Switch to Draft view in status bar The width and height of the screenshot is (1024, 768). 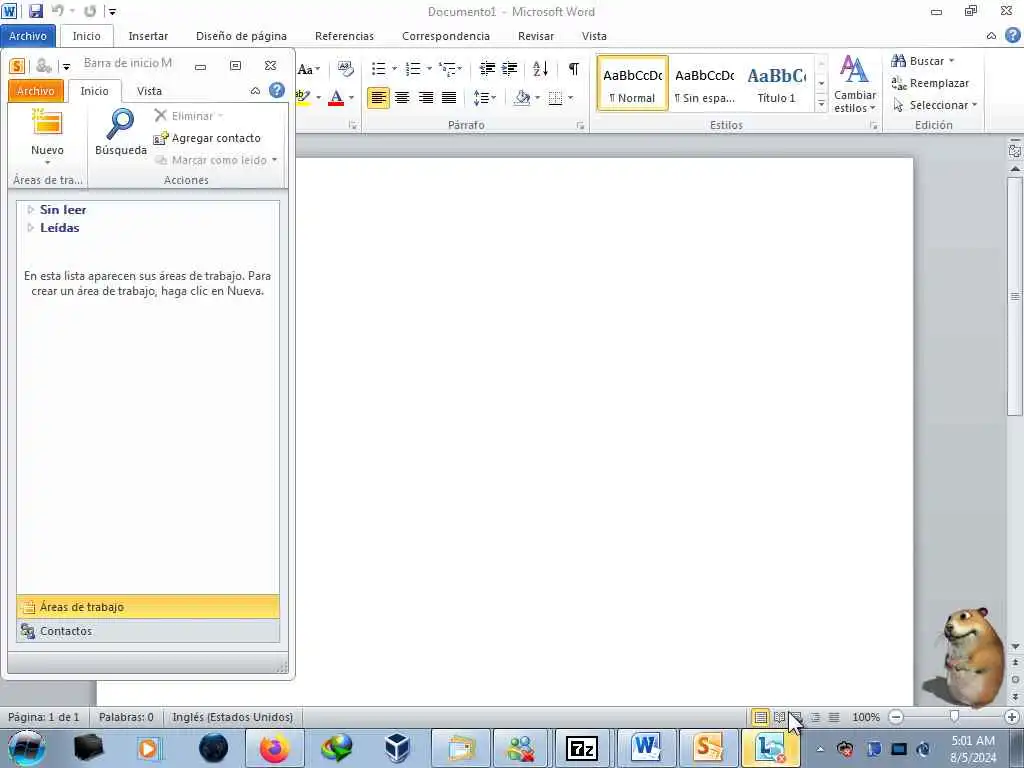pos(834,717)
